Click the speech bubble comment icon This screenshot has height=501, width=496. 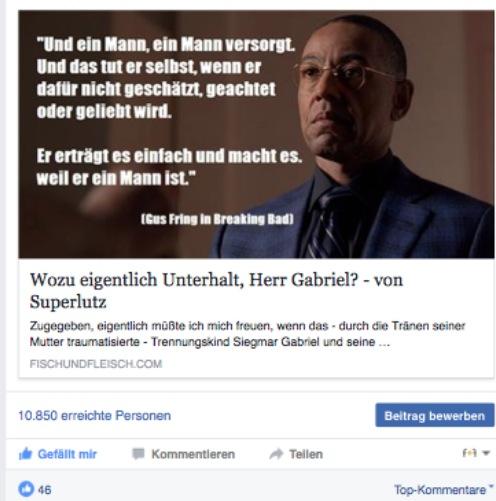[x=138, y=454]
